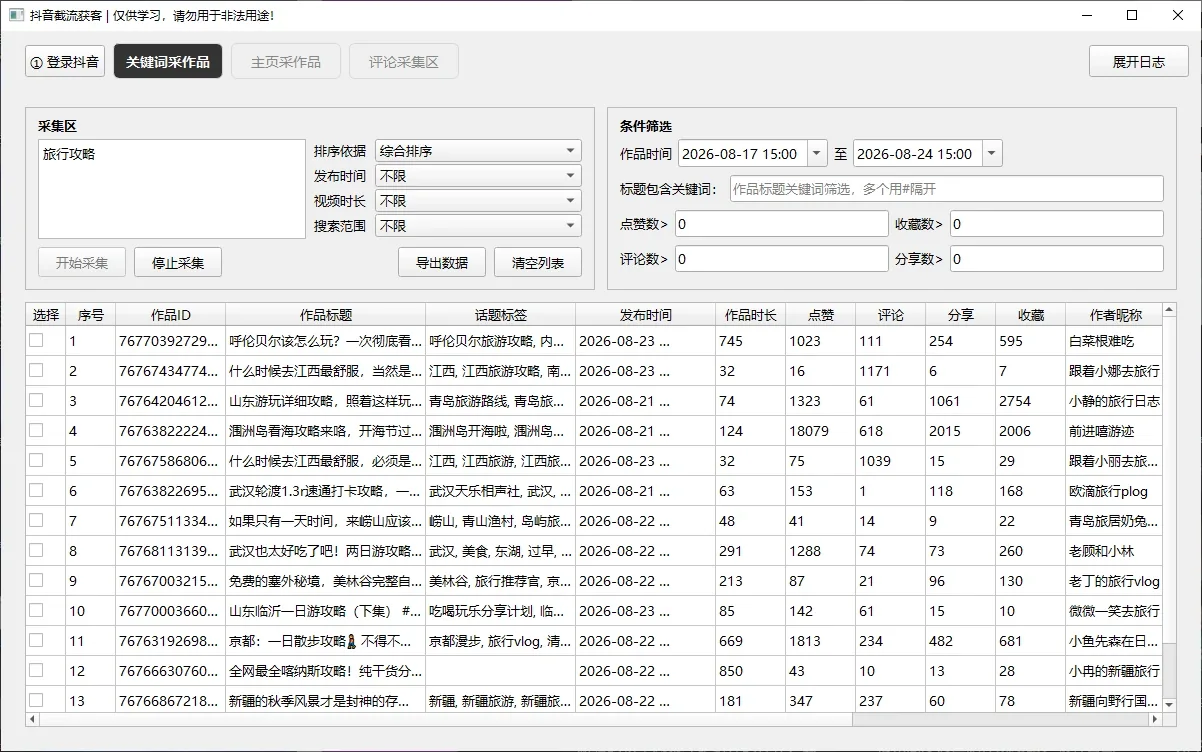
Task: Toggle the checkbox for row 12
Action: pos(36,670)
